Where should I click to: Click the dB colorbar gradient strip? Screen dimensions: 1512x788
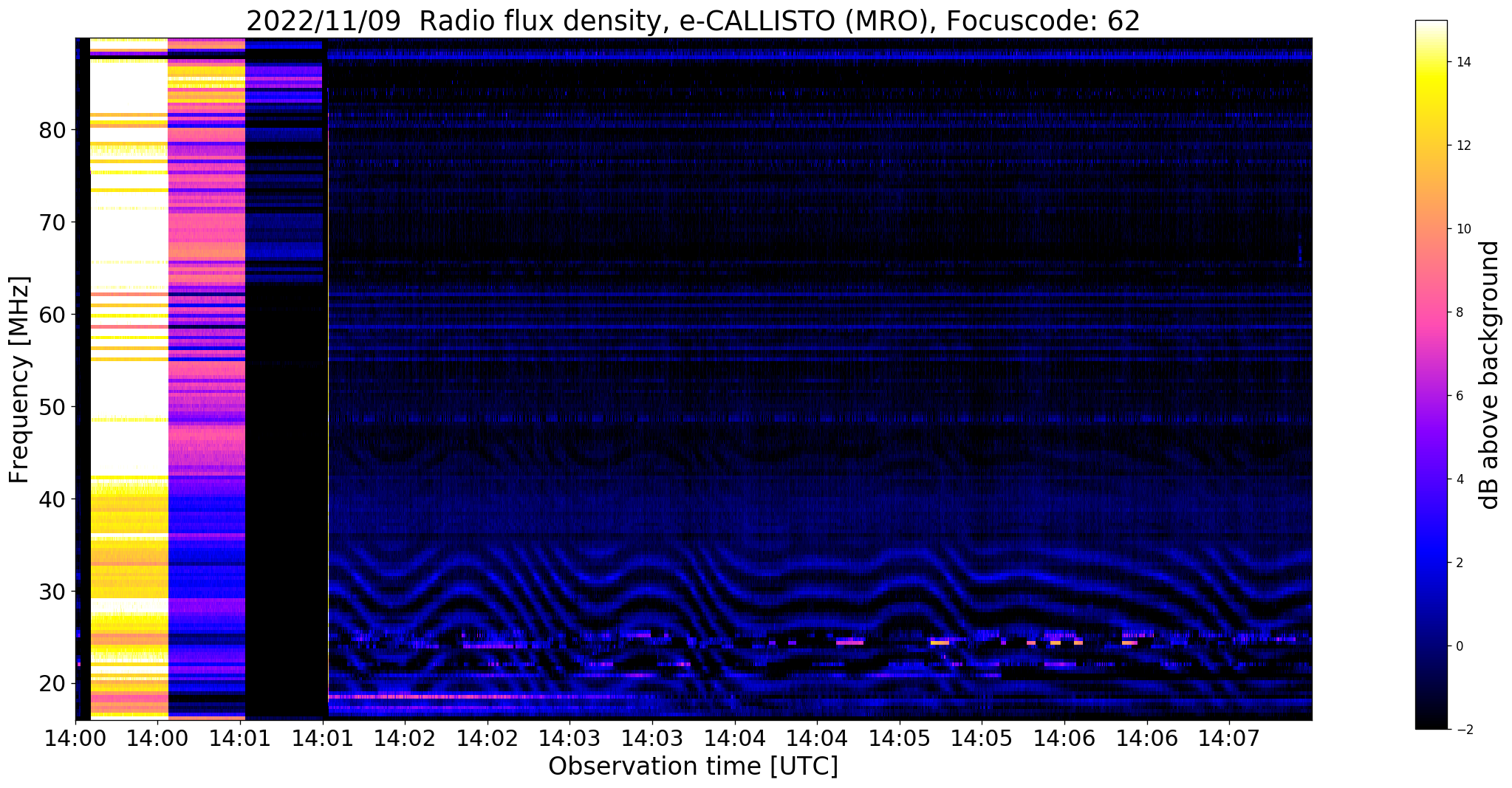click(x=1431, y=375)
